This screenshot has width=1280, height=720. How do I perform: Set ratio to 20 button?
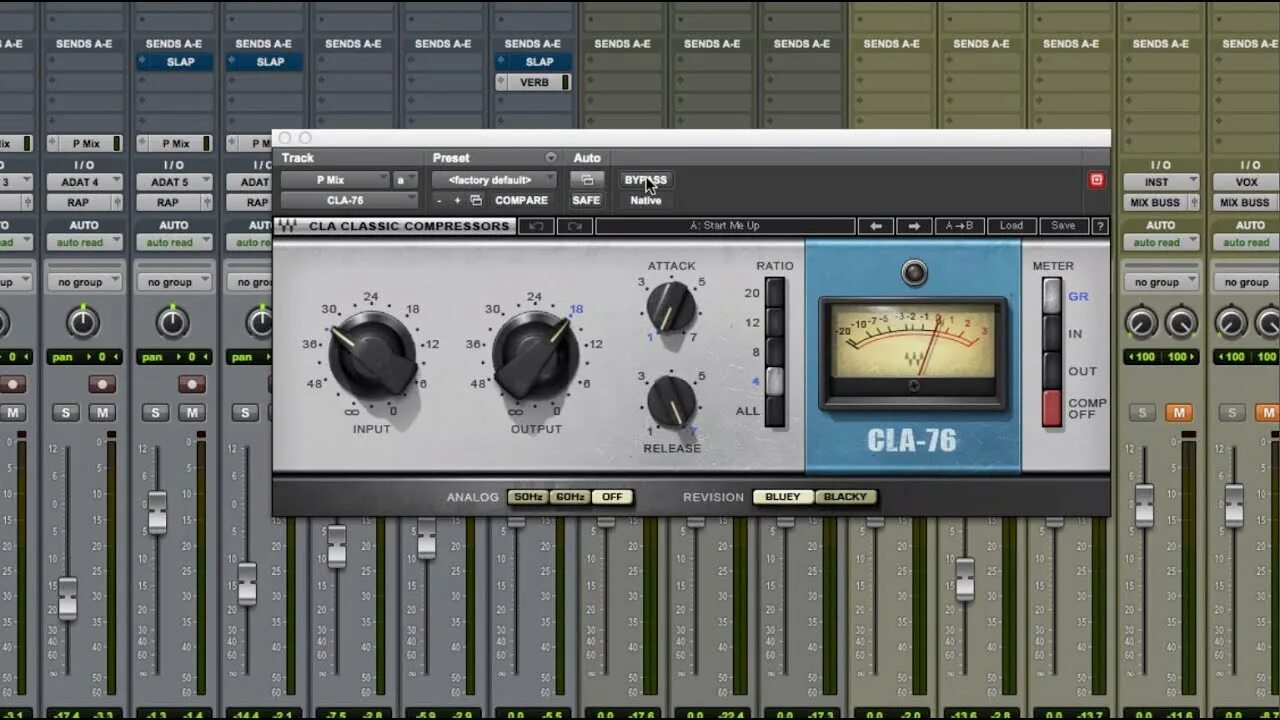coord(774,293)
